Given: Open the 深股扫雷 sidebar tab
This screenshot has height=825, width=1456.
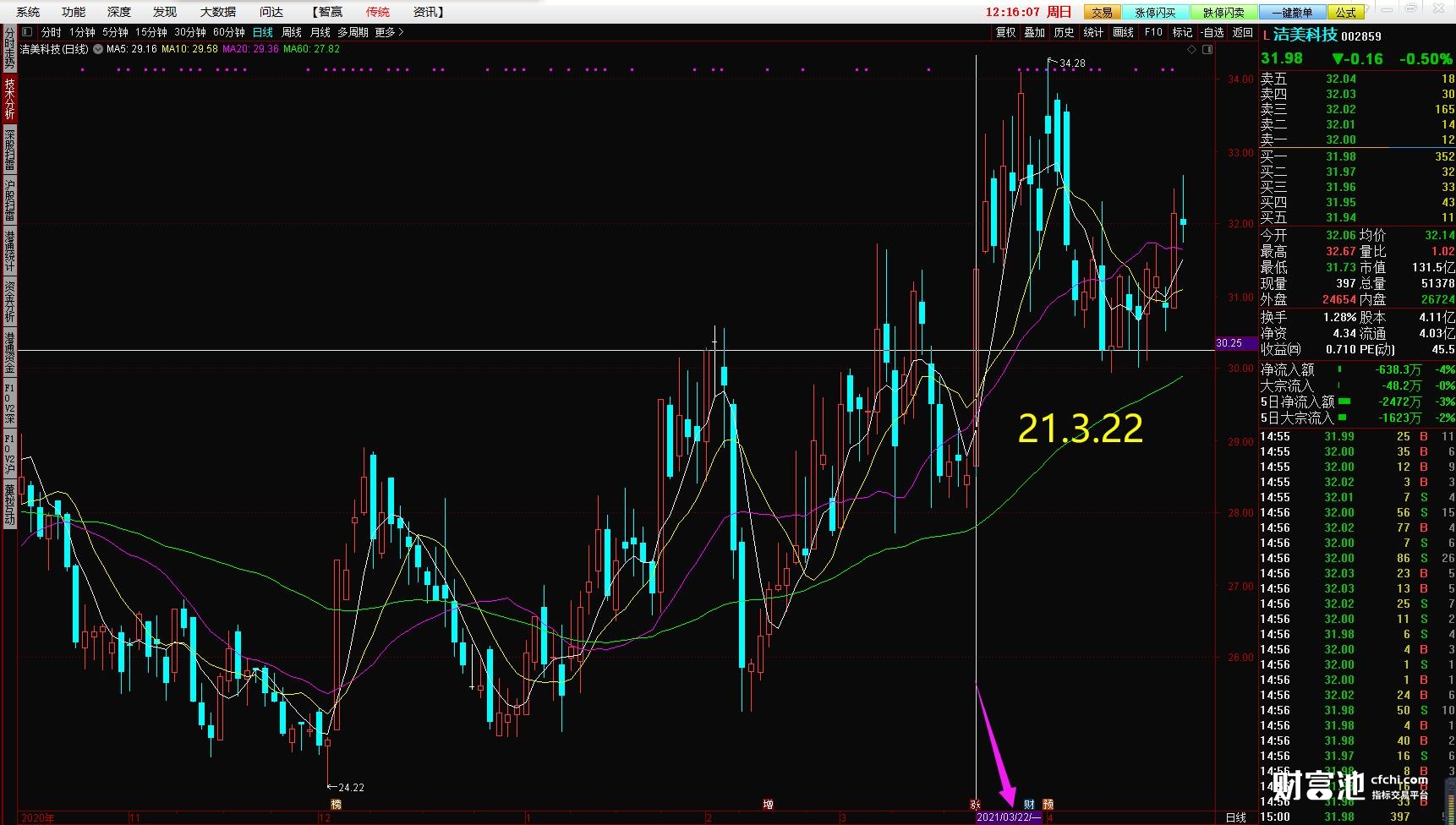Looking at the screenshot, I should (9, 150).
